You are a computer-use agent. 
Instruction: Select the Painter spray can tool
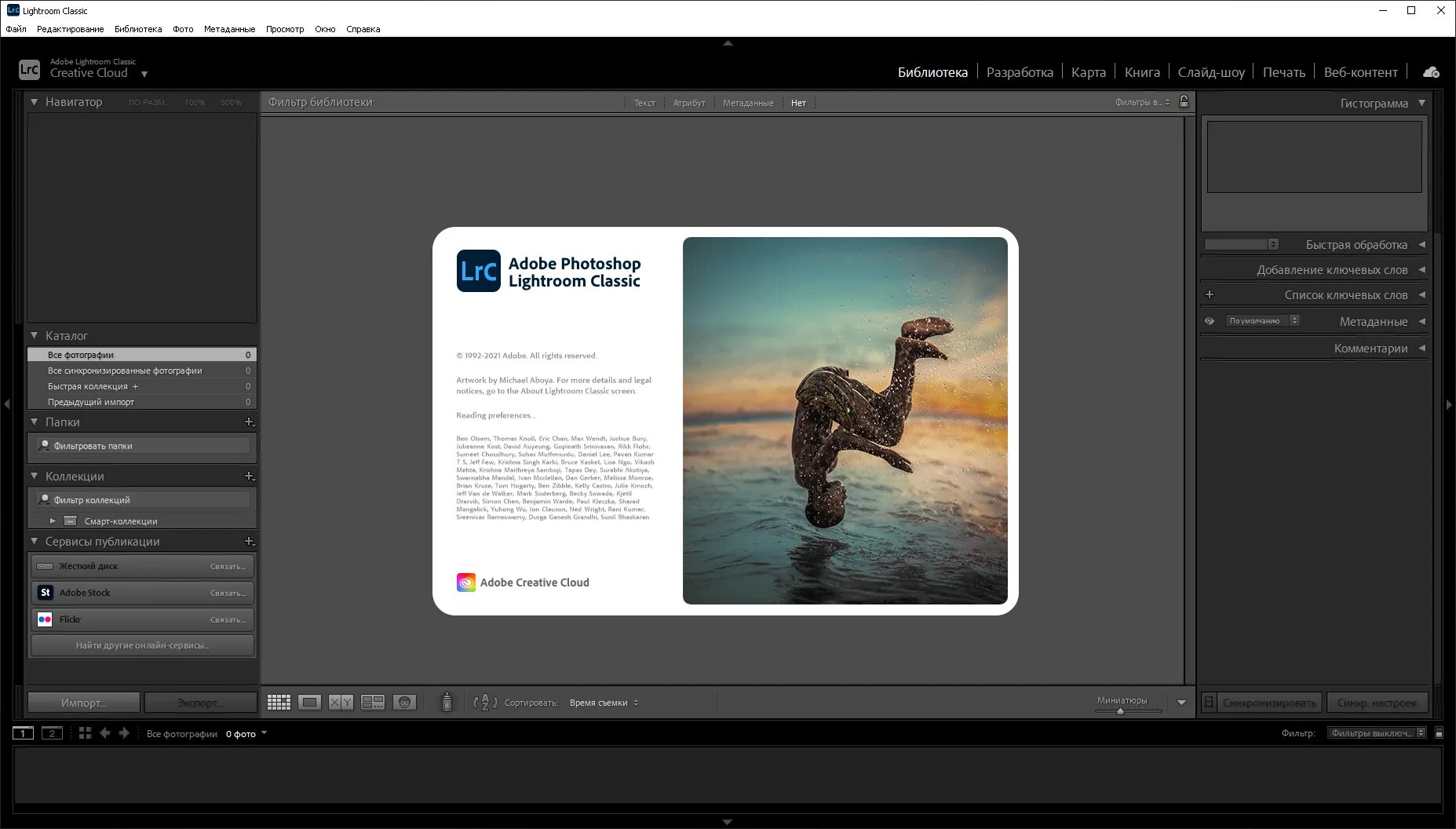pyautogui.click(x=447, y=702)
